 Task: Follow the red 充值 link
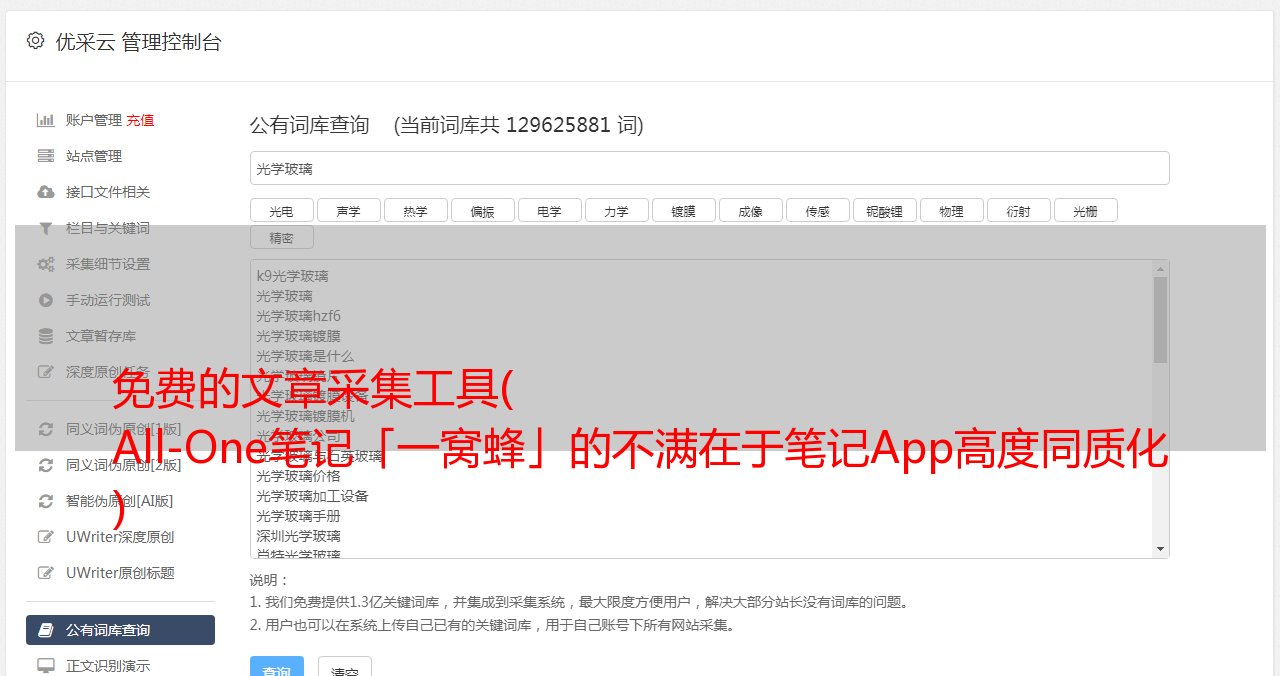(140, 120)
